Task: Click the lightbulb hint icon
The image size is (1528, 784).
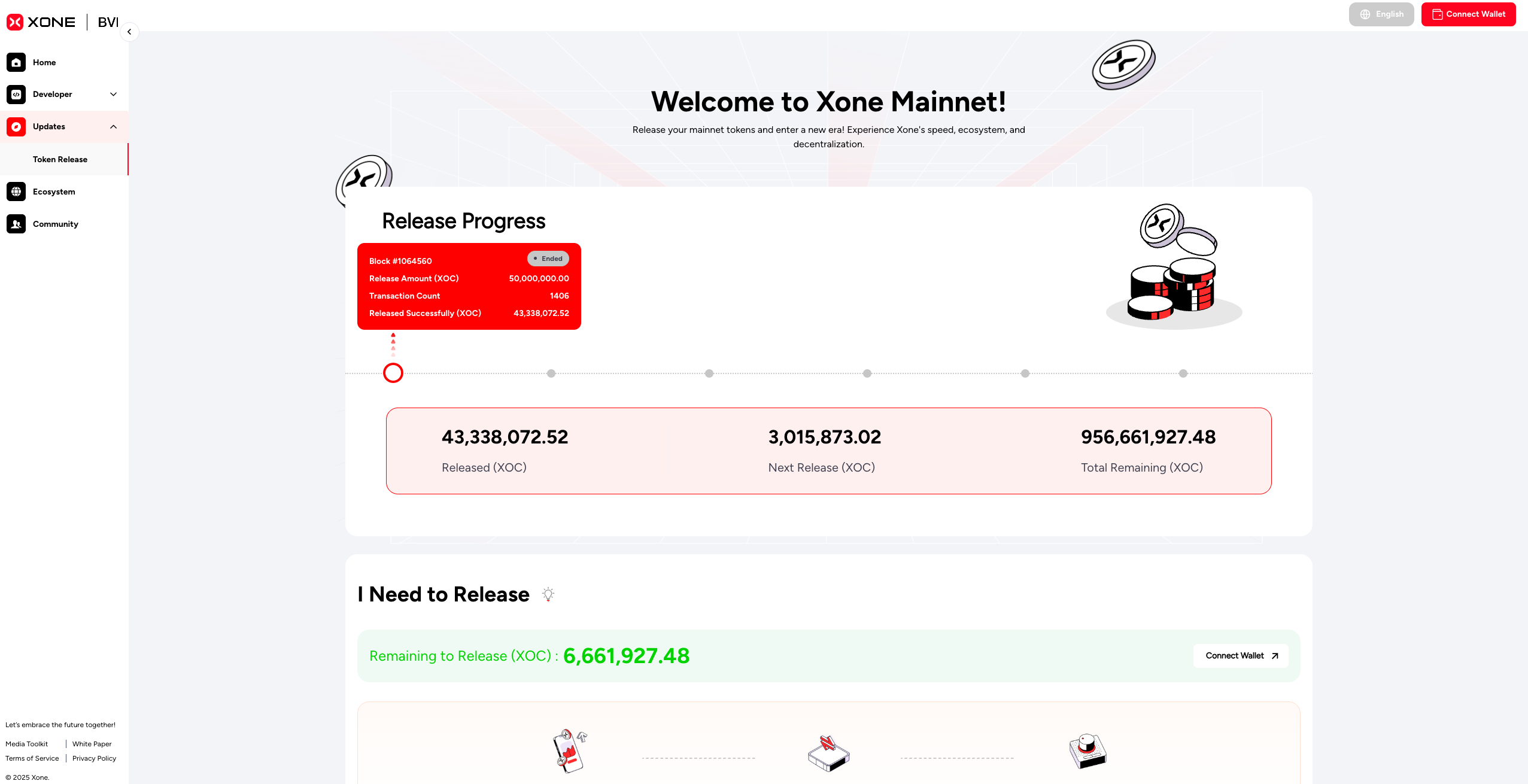Action: (548, 594)
